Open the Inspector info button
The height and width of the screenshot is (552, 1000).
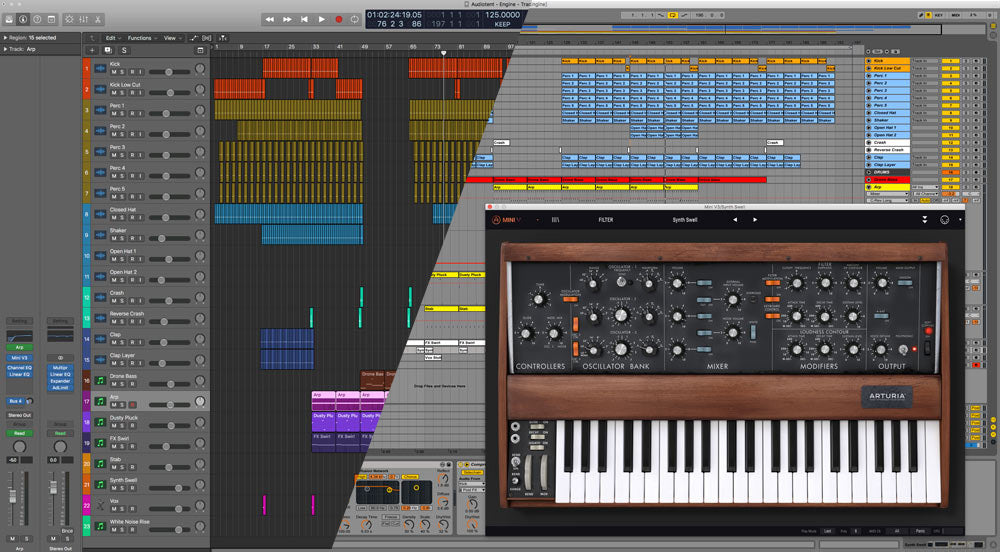point(23,19)
